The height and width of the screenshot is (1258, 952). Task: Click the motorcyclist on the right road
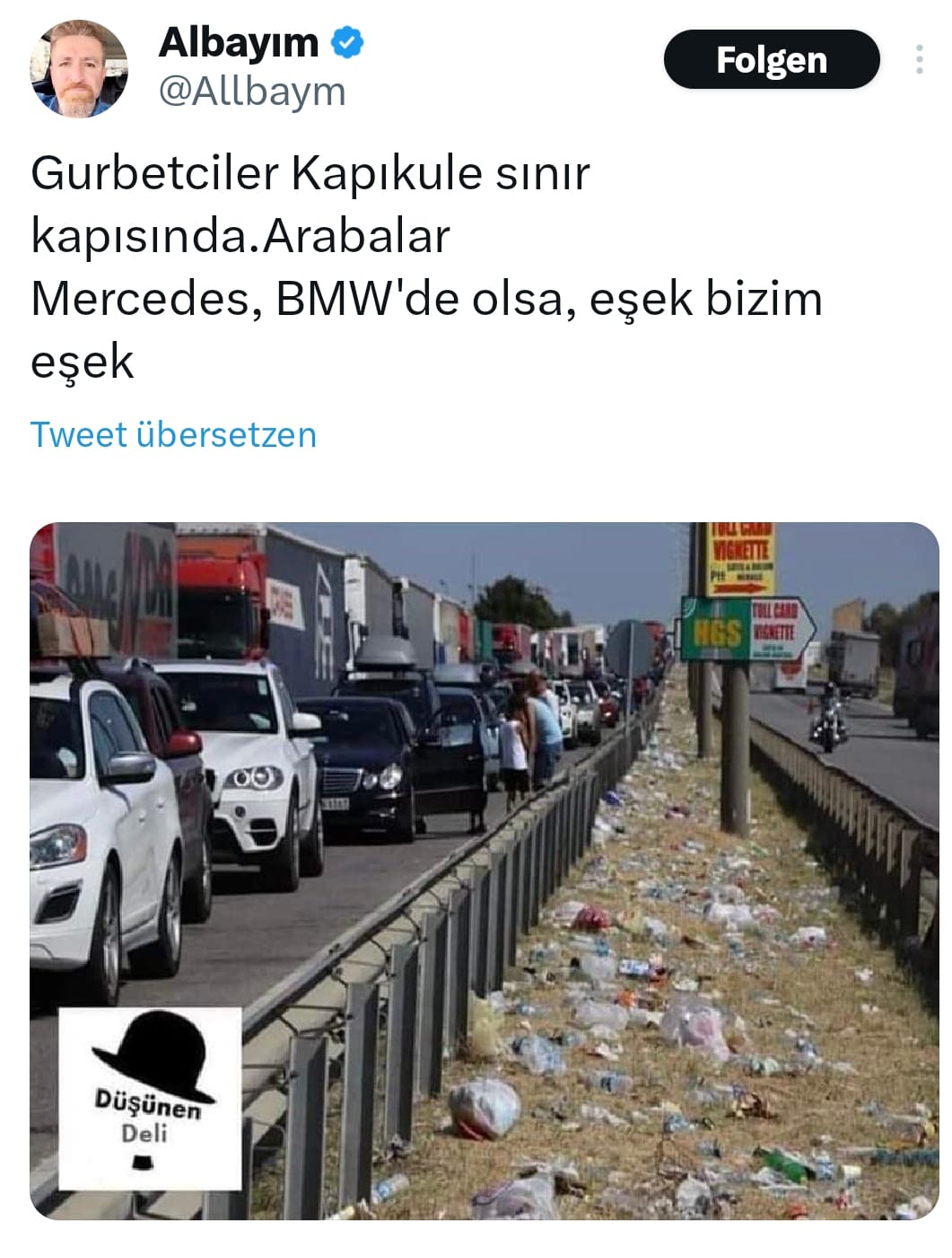click(829, 716)
